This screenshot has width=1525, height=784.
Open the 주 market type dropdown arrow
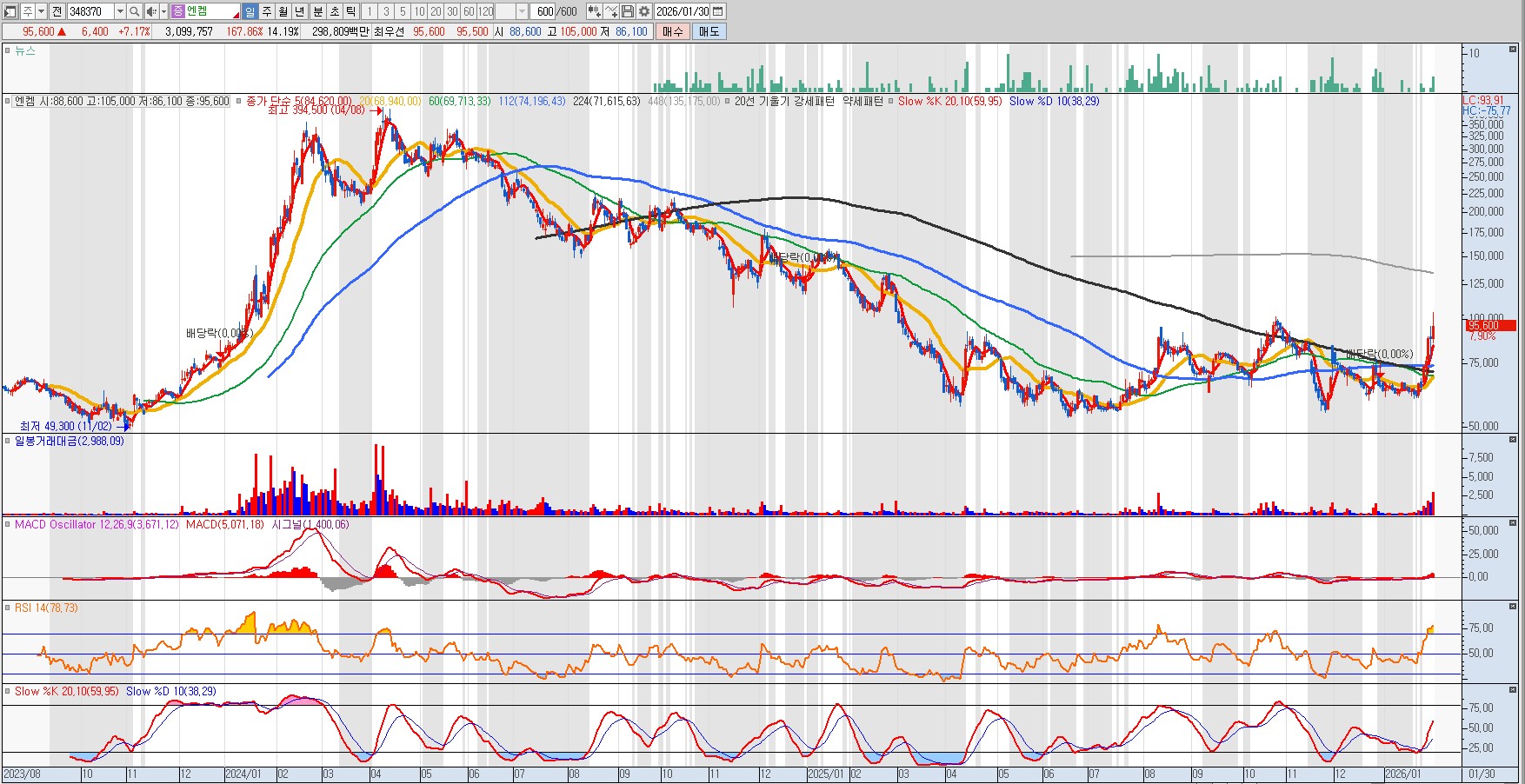[x=41, y=11]
